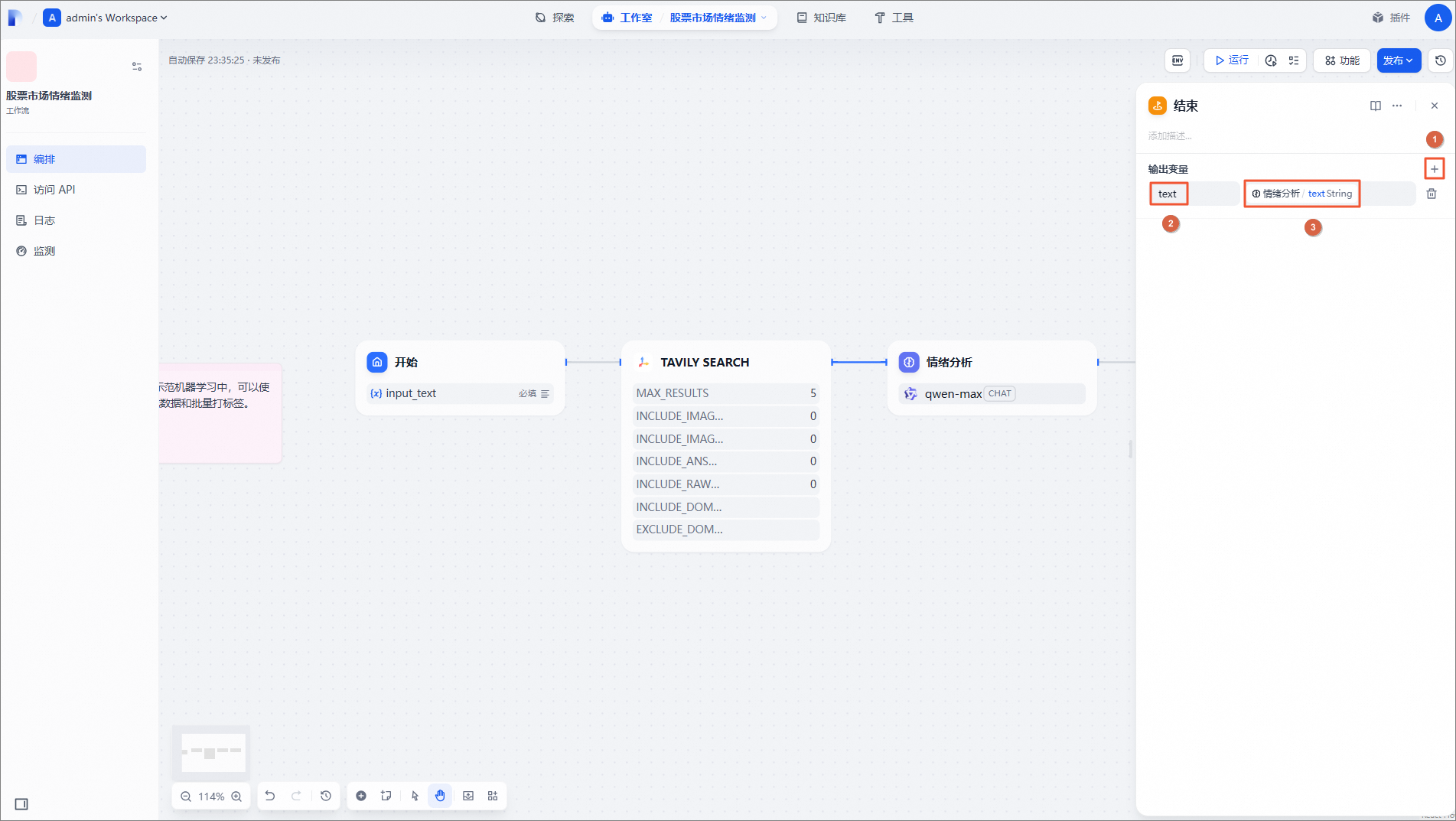Edit the output variable name text field
1456x821 pixels.
[x=1194, y=194]
